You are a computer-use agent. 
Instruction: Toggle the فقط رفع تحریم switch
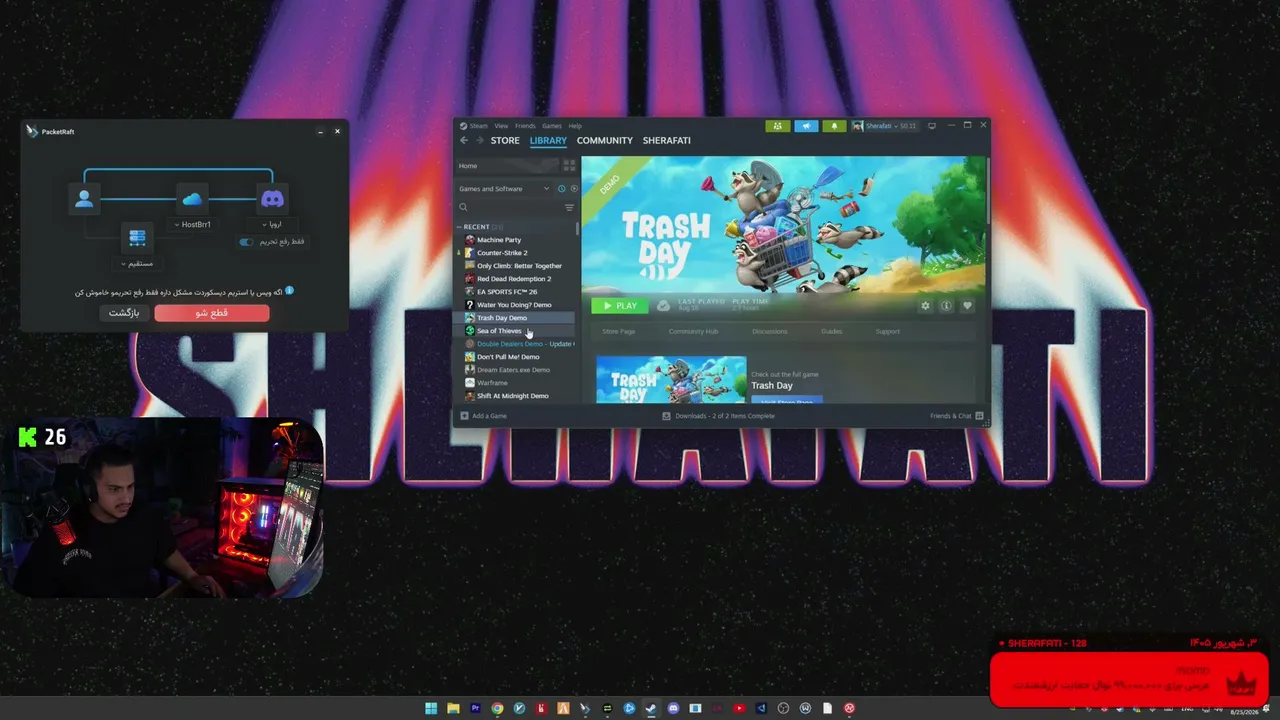(x=246, y=242)
